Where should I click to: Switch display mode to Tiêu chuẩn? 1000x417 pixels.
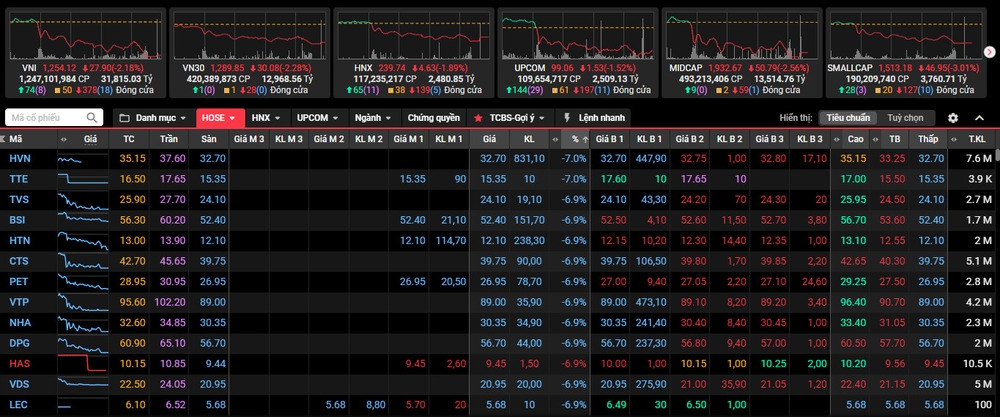pos(848,118)
